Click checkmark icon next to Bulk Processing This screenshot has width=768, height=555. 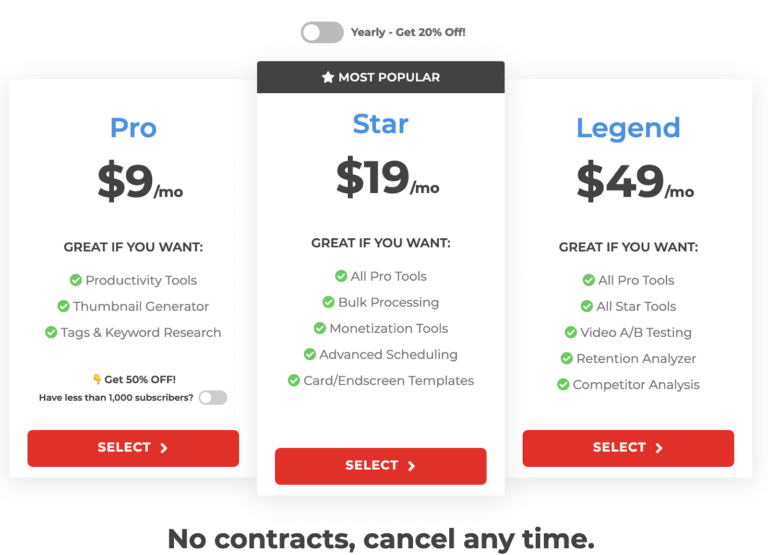click(x=328, y=302)
